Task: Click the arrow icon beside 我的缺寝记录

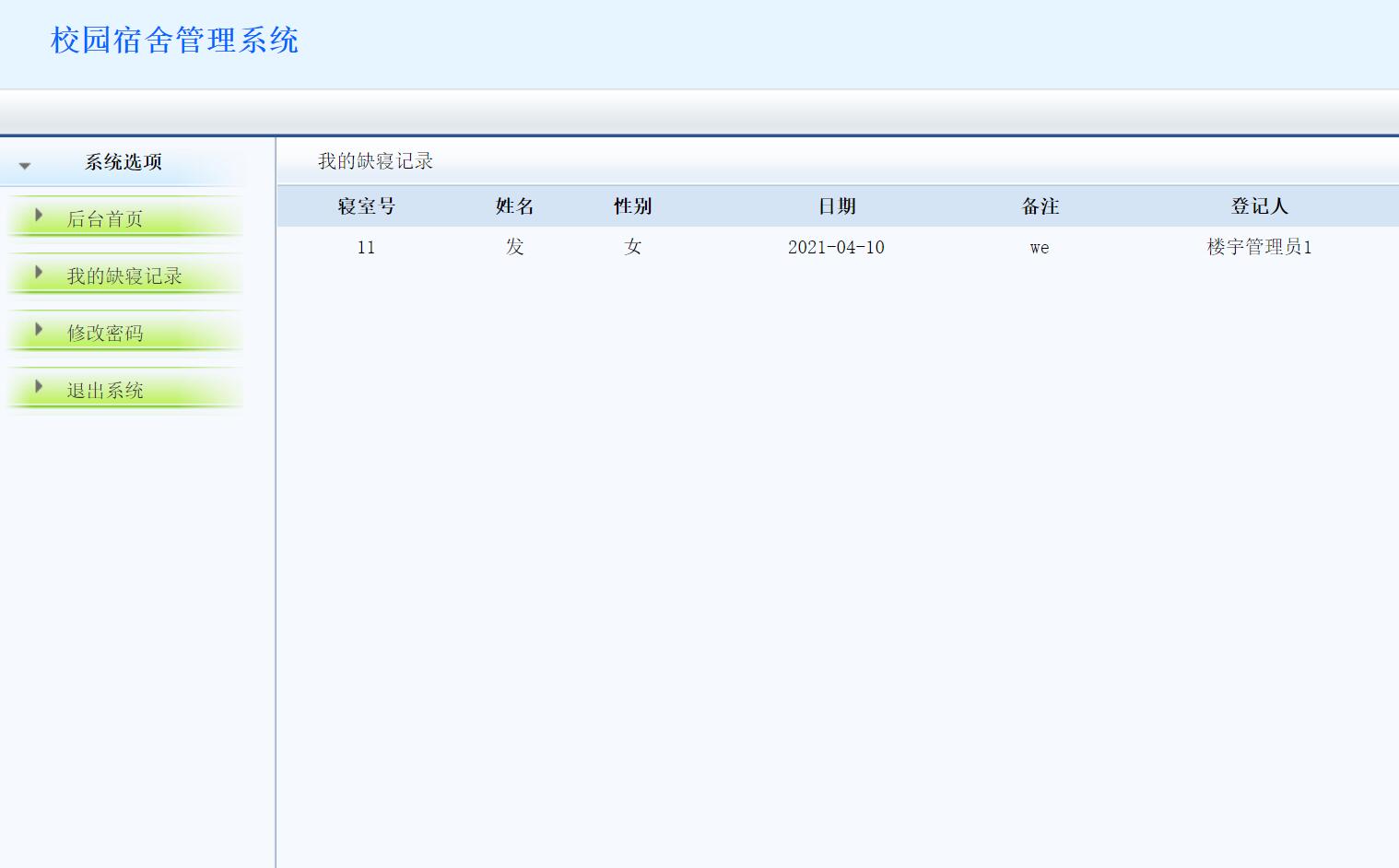Action: (38, 272)
